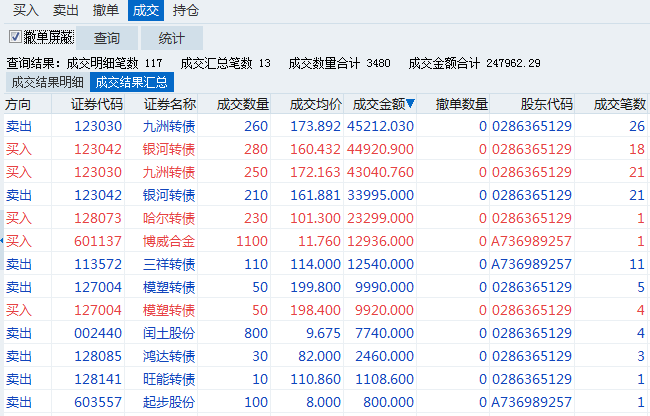Viewport: 650px width, 416px height.
Task: Switch to the 买入 tab
Action: point(26,10)
